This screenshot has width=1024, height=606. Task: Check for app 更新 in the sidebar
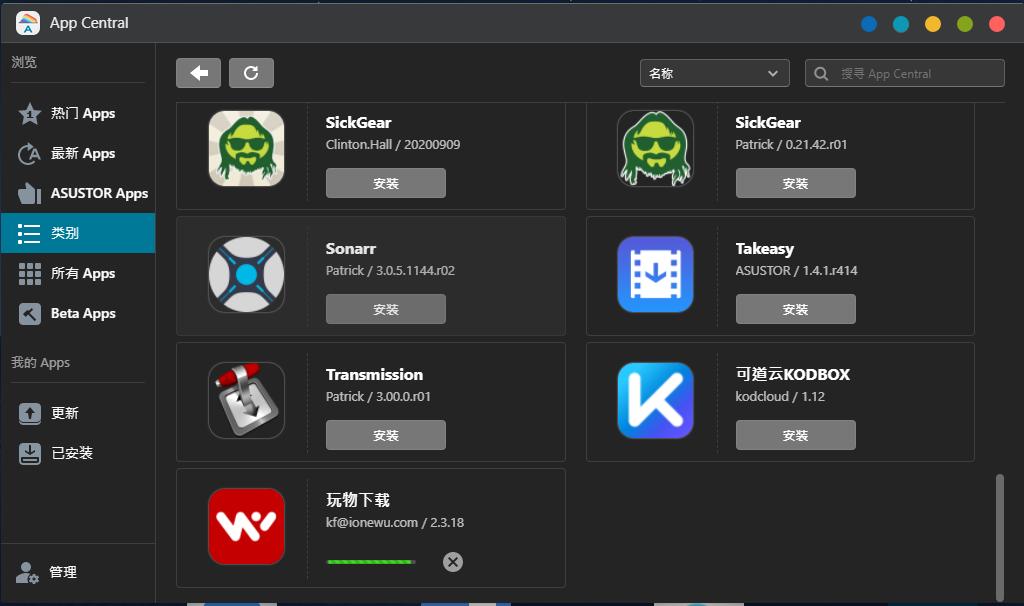(64, 413)
